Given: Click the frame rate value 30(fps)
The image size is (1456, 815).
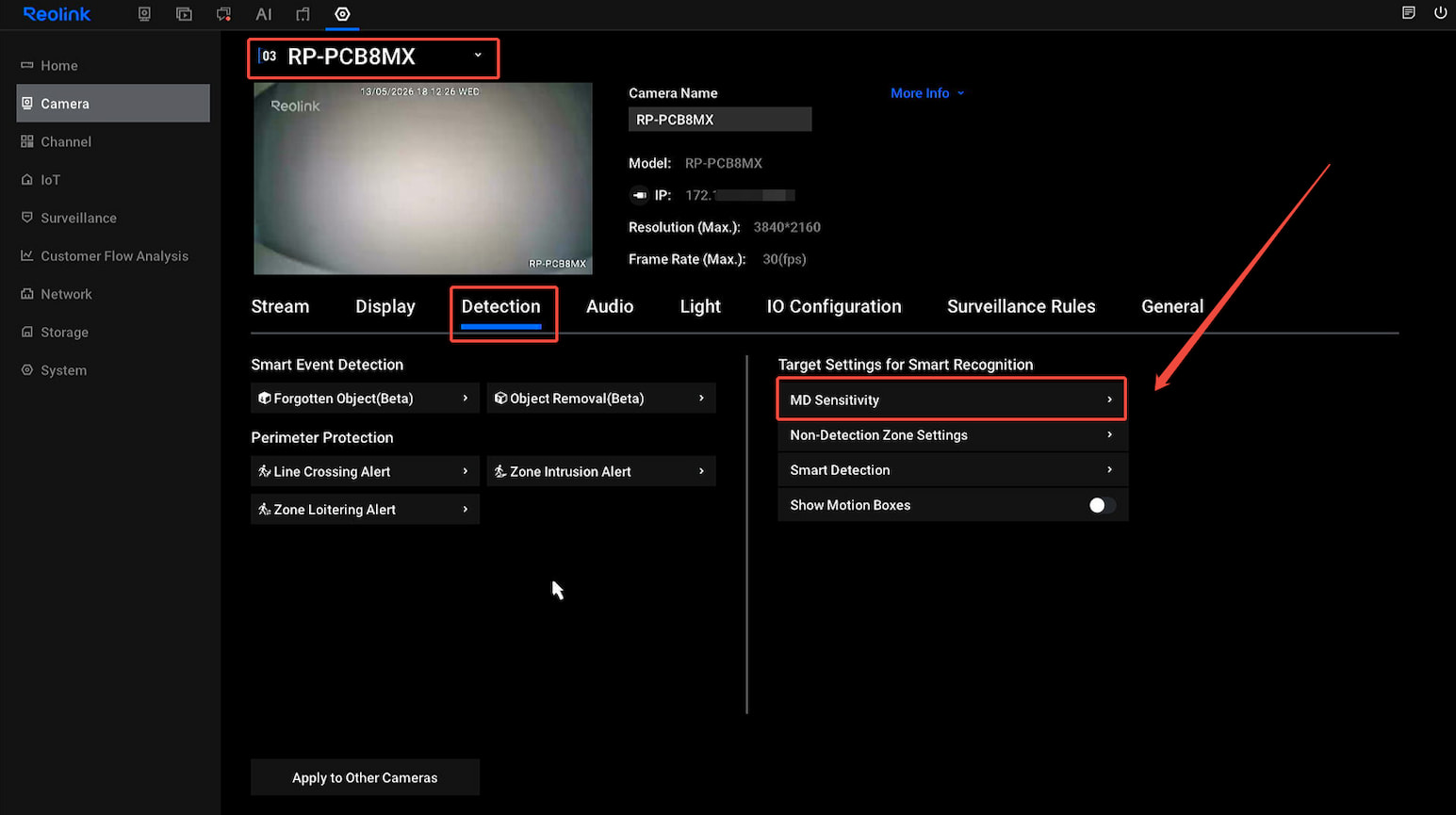Looking at the screenshot, I should click(x=784, y=259).
